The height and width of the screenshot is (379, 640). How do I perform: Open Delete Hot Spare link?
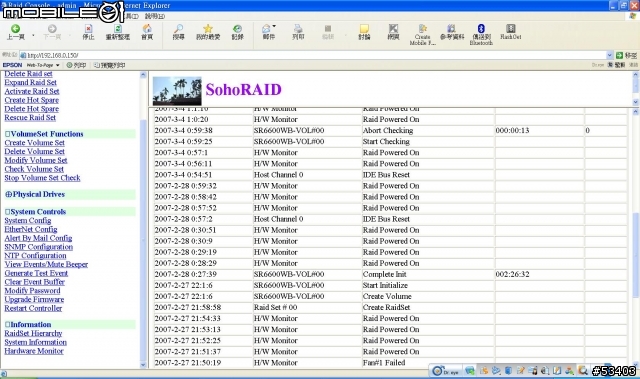coord(31,109)
